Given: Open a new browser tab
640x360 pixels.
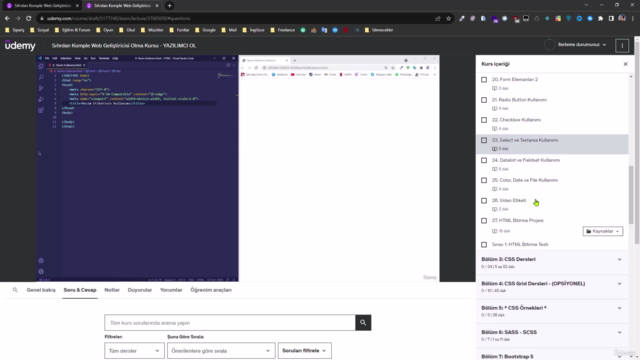Looking at the screenshot, I should pyautogui.click(x=169, y=6).
